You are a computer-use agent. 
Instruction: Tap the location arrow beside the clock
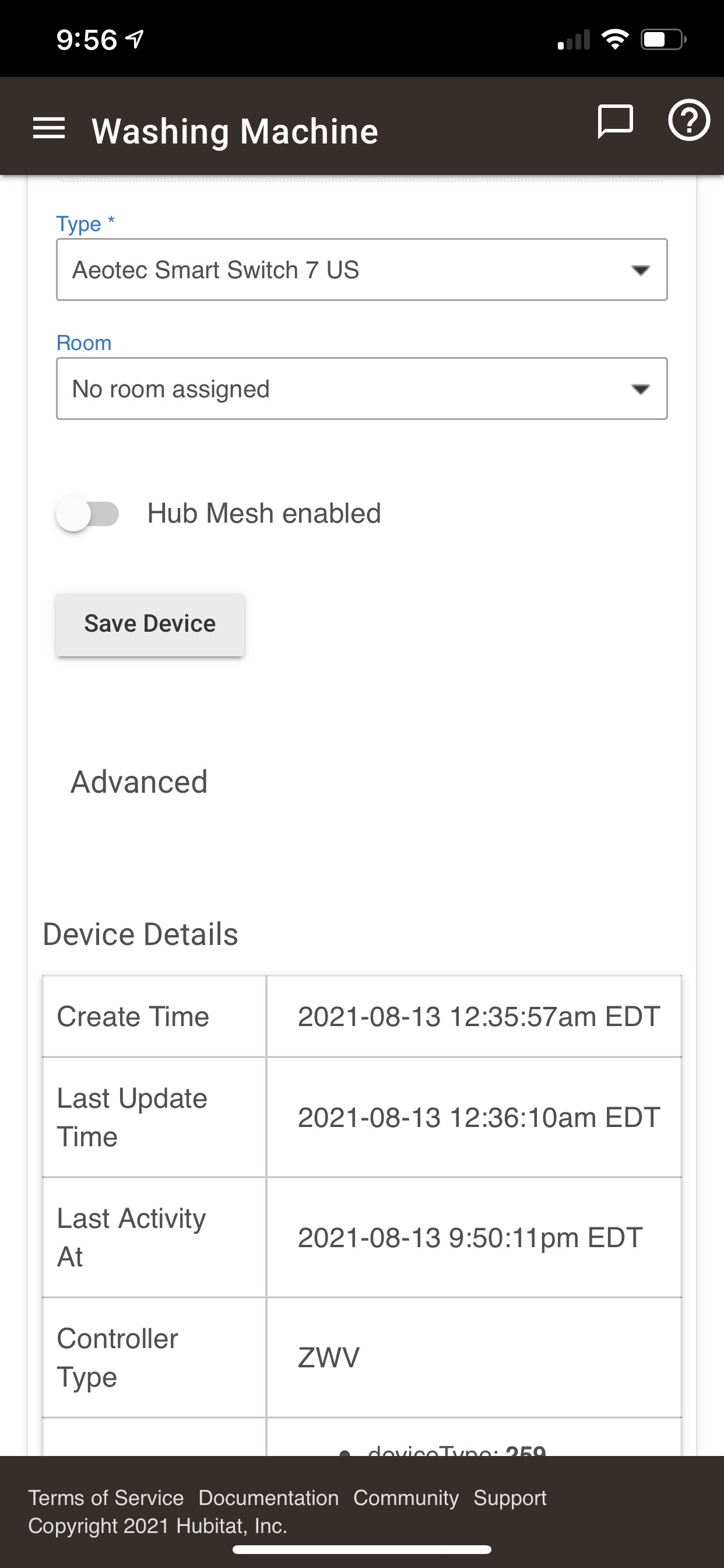tap(135, 40)
